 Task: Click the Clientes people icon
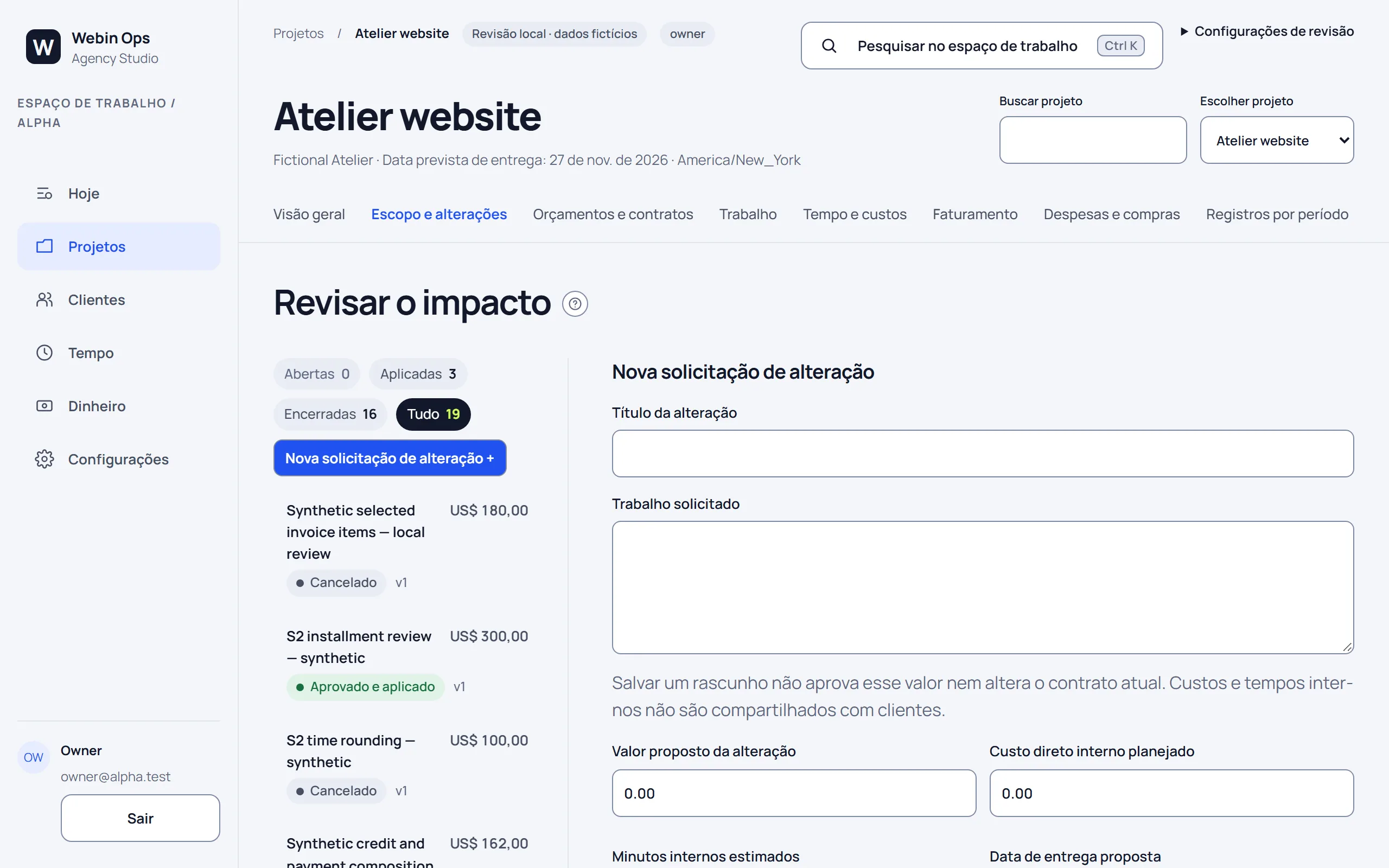[44, 299]
